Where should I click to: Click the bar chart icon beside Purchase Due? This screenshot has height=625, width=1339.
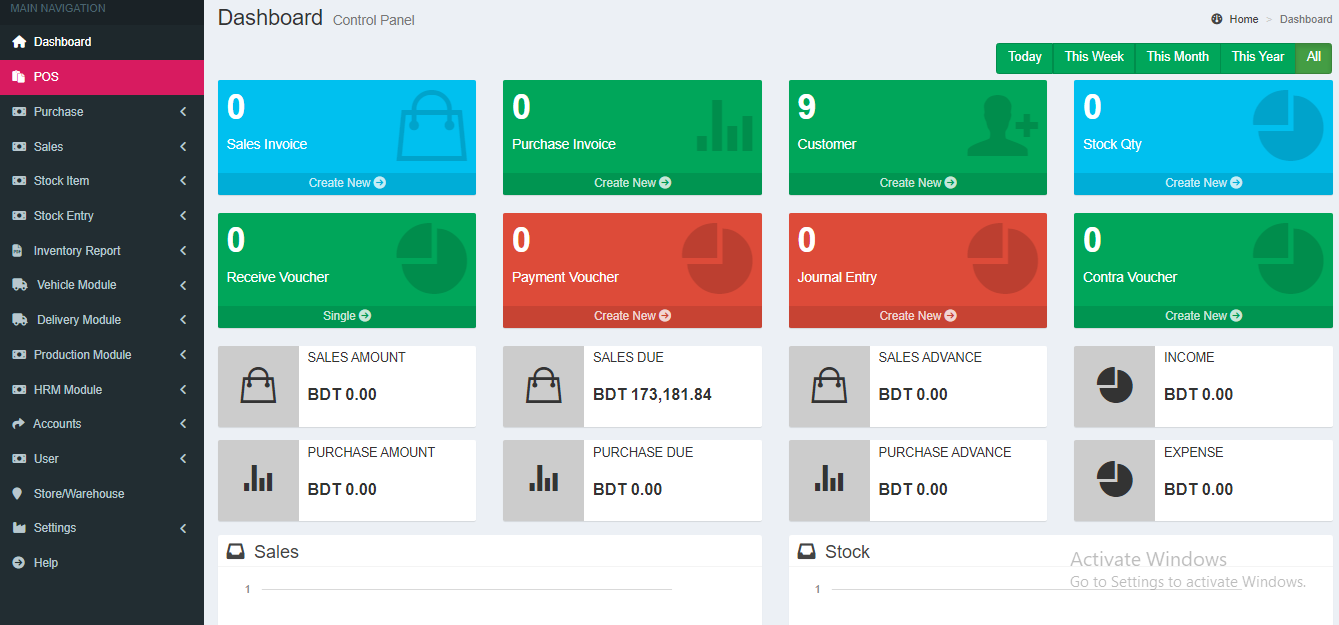[x=543, y=480]
